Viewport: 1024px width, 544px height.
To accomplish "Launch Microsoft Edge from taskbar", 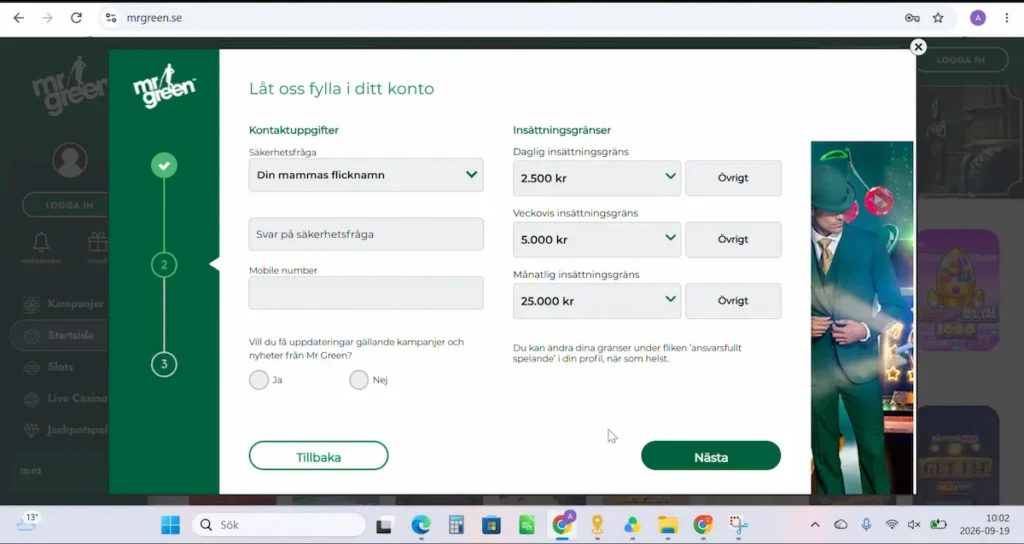I will point(421,525).
